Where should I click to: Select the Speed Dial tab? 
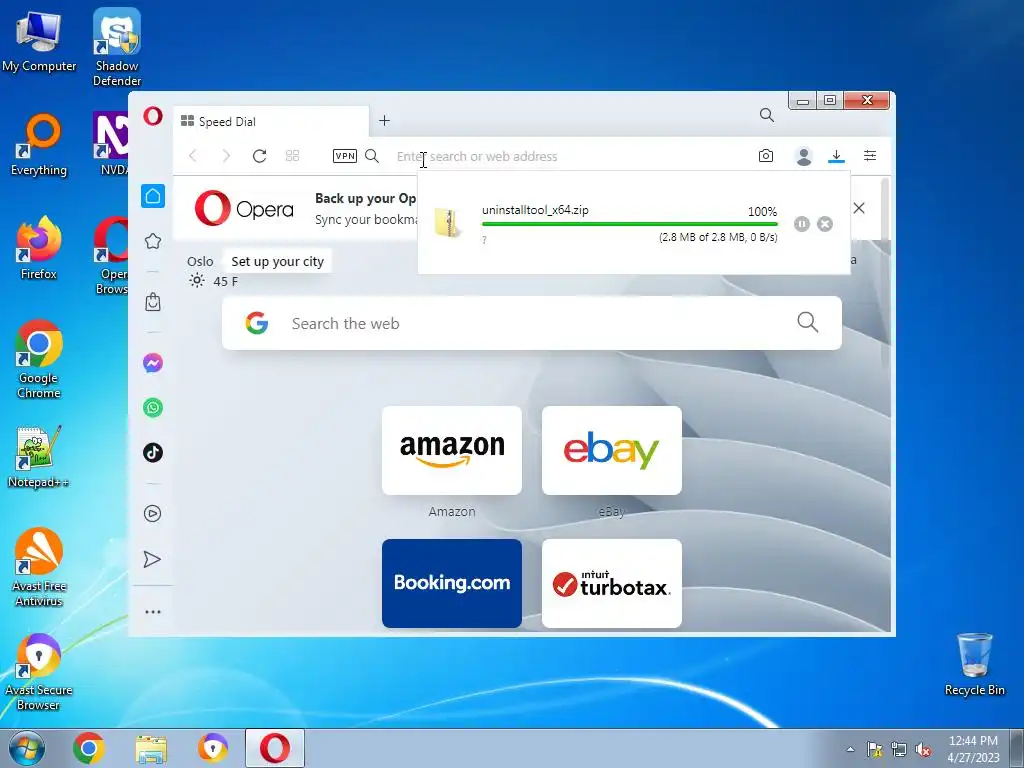pyautogui.click(x=271, y=121)
